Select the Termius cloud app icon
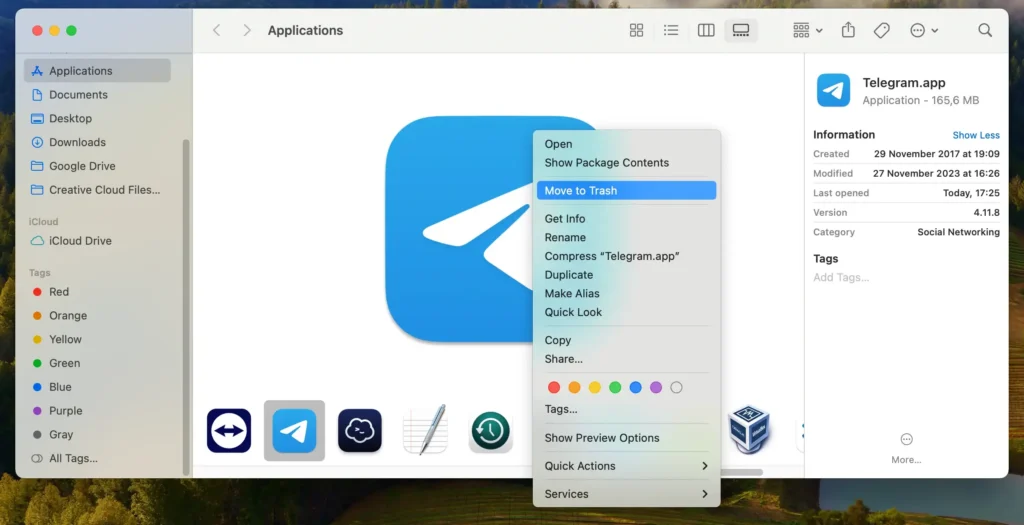The height and width of the screenshot is (525, 1024). (360, 430)
